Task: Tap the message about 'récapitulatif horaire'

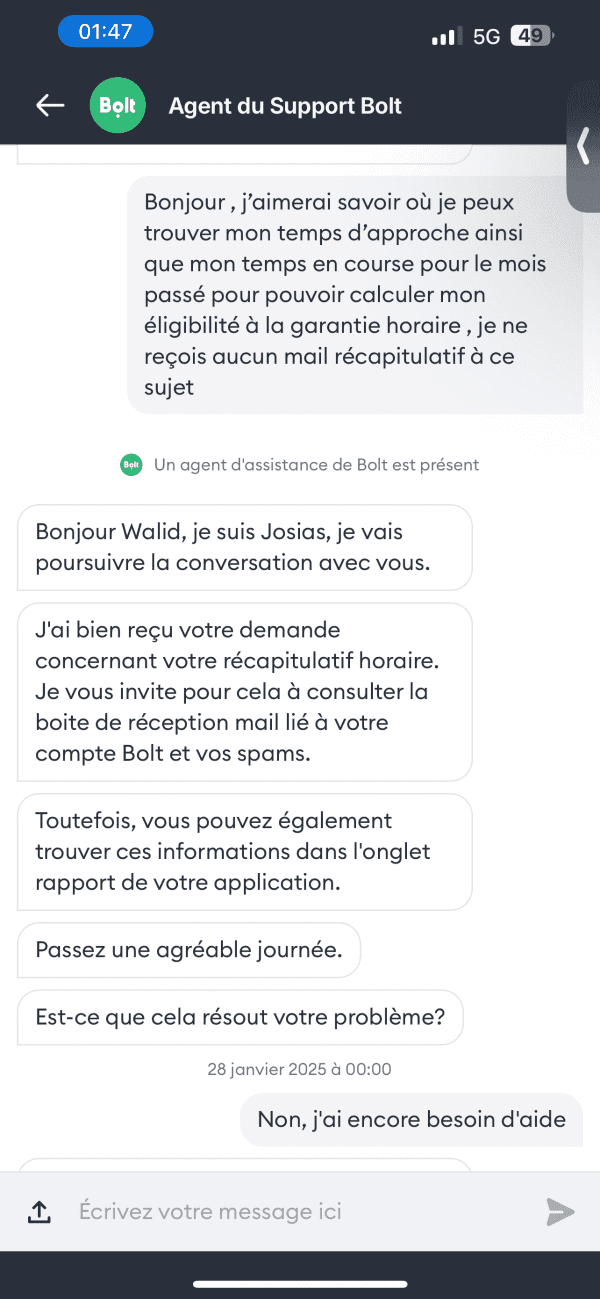Action: click(x=245, y=692)
